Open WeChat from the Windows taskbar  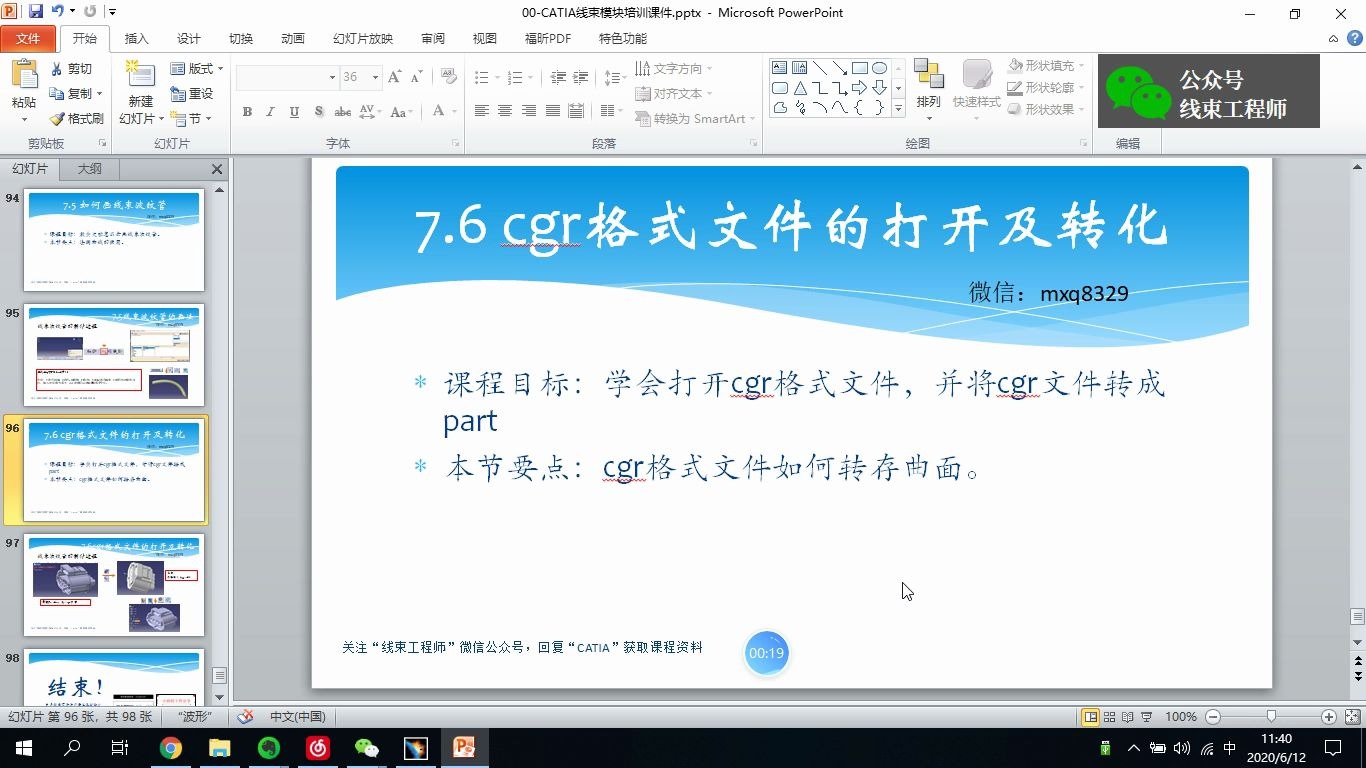tap(367, 748)
